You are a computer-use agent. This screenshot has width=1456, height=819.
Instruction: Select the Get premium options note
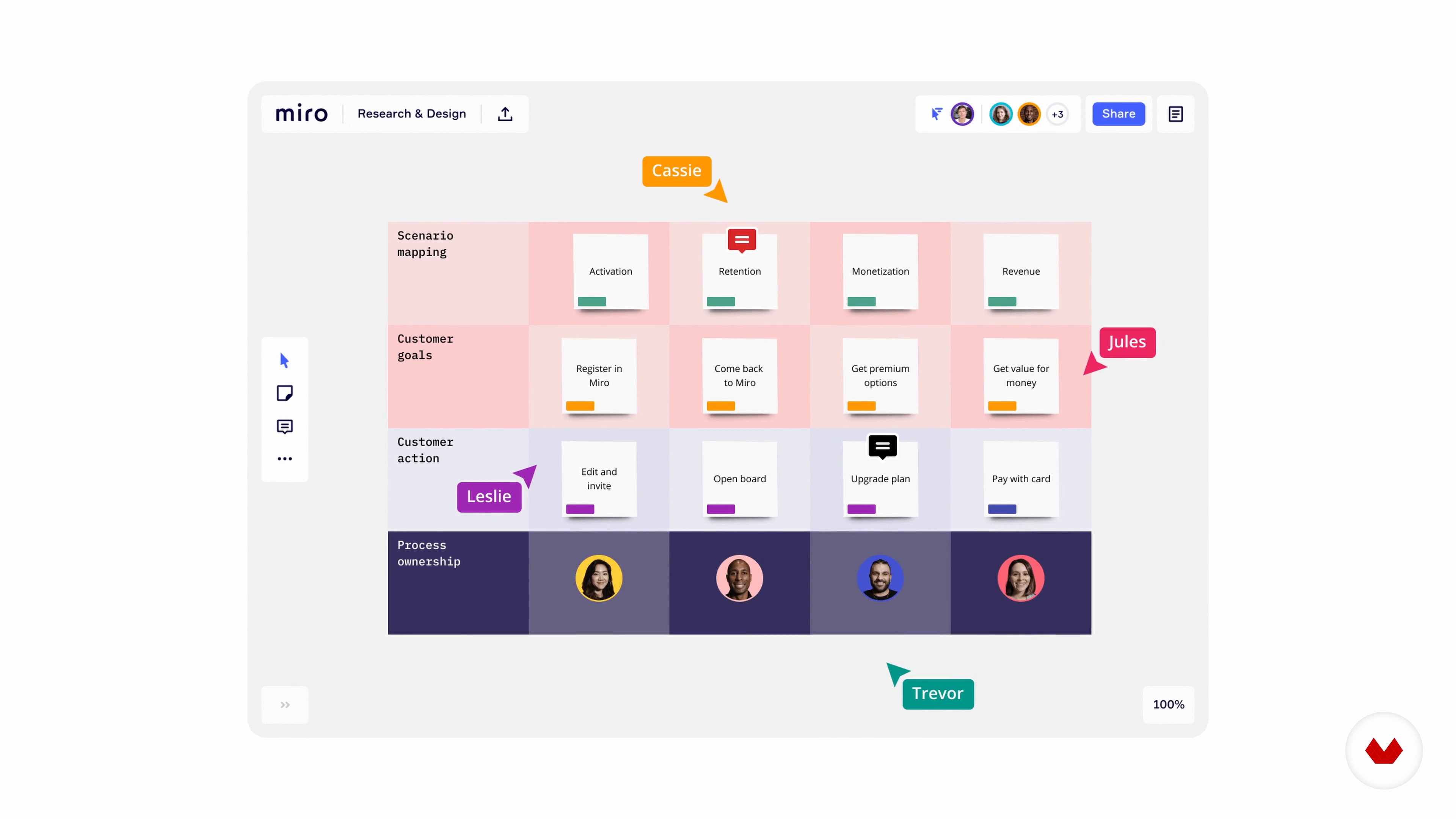[x=880, y=376]
